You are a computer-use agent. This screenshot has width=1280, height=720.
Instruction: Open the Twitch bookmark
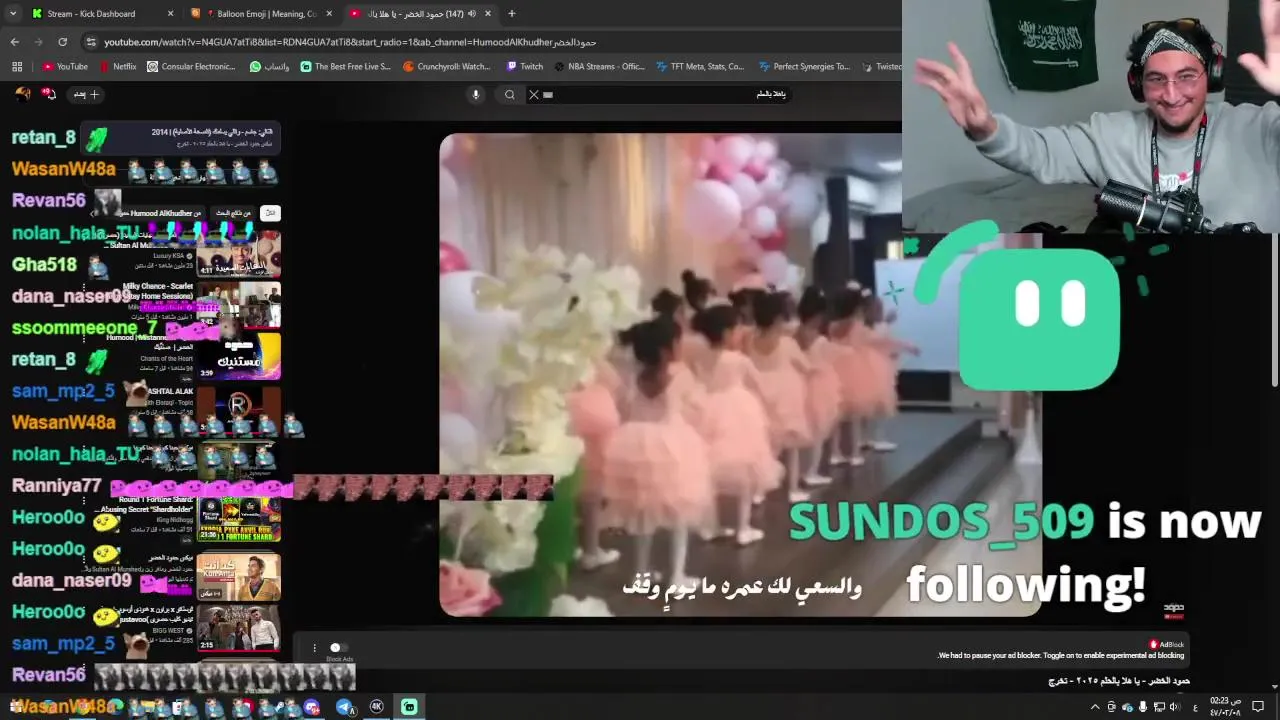point(525,67)
